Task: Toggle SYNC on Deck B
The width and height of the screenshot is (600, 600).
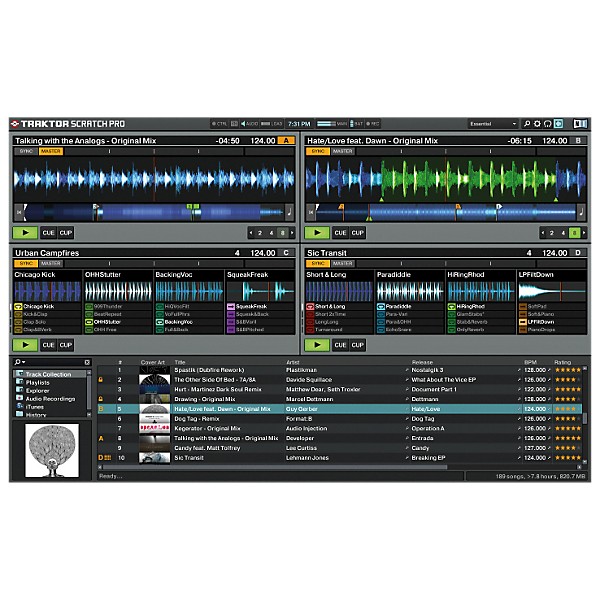Action: pos(318,151)
